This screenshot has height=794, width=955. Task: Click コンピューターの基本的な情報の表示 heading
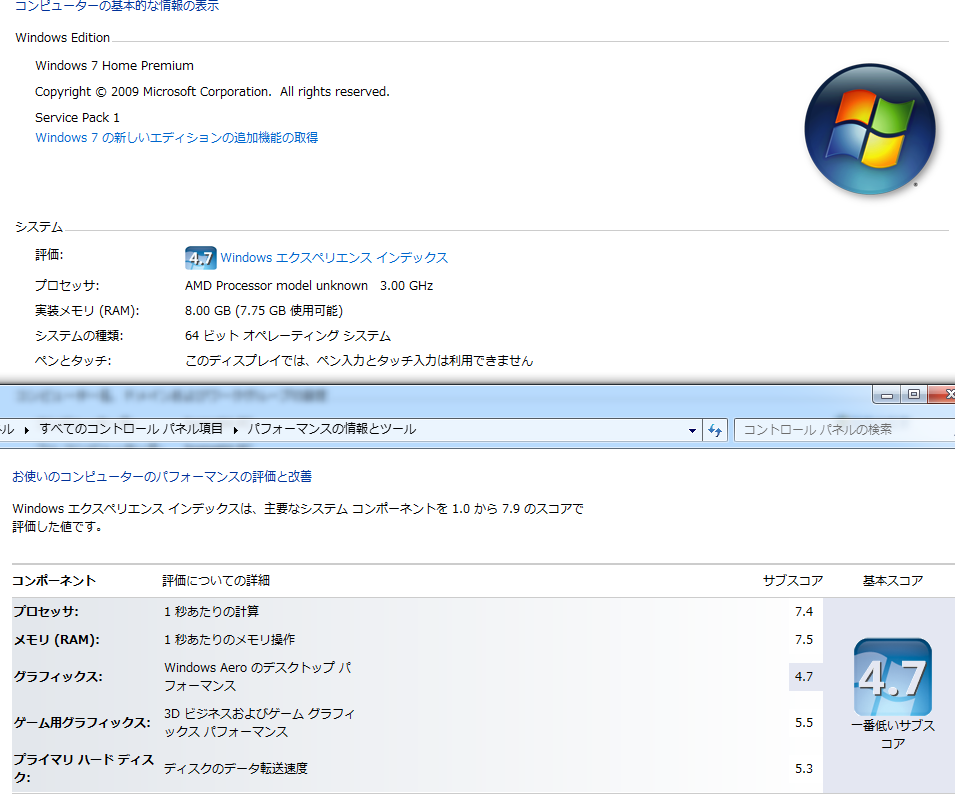pyautogui.click(x=116, y=6)
